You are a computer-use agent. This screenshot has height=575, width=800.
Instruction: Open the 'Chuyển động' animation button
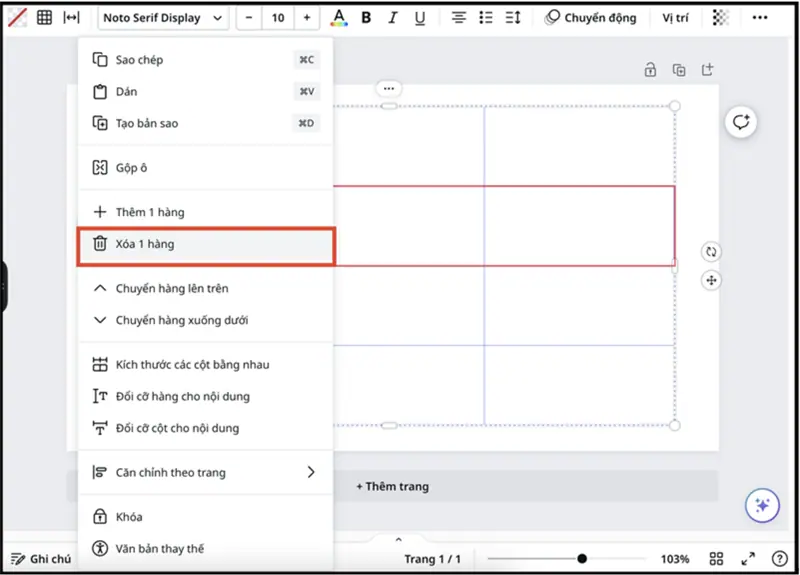coord(590,18)
